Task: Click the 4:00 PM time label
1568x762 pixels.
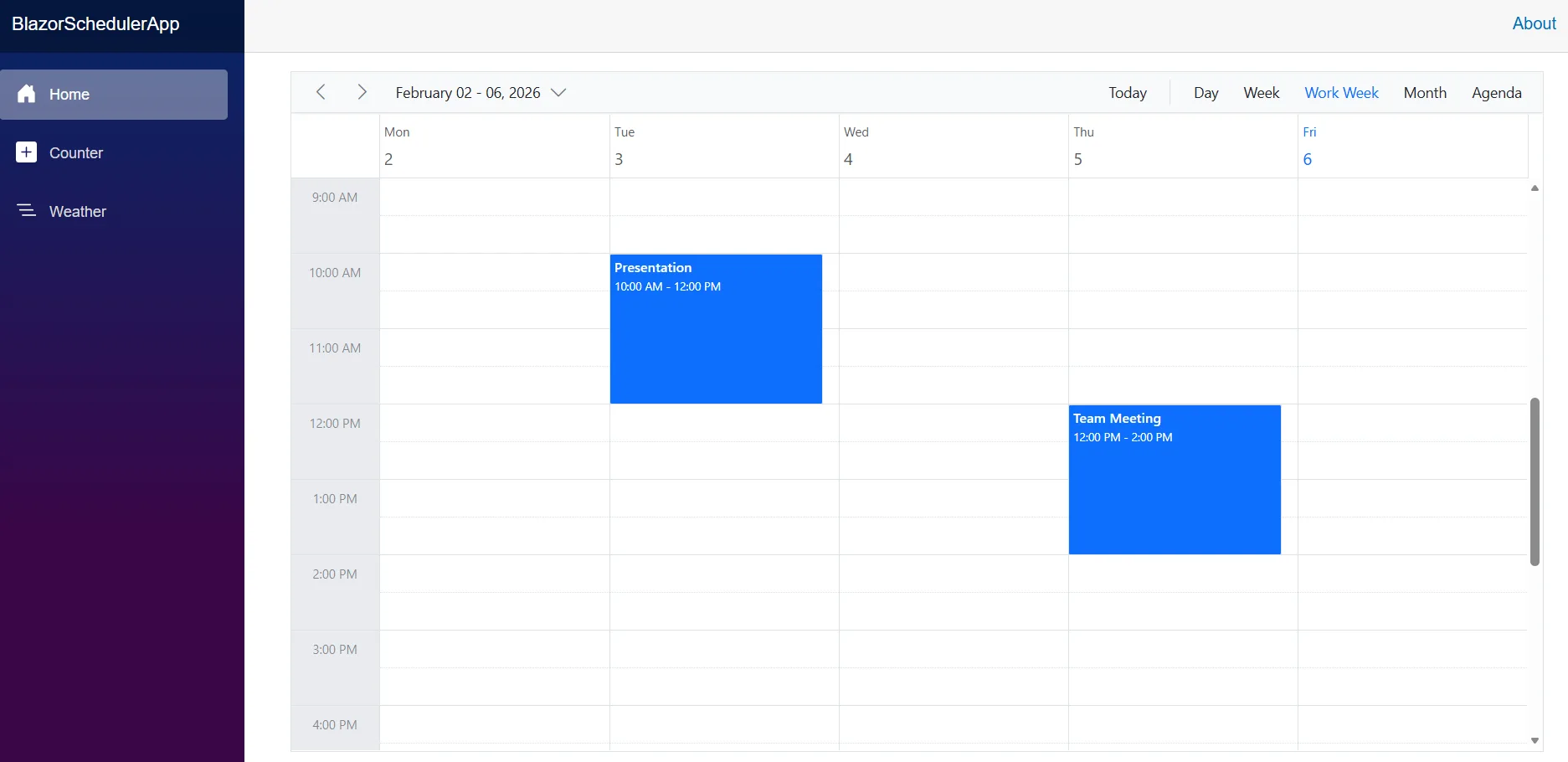Action: [x=335, y=725]
